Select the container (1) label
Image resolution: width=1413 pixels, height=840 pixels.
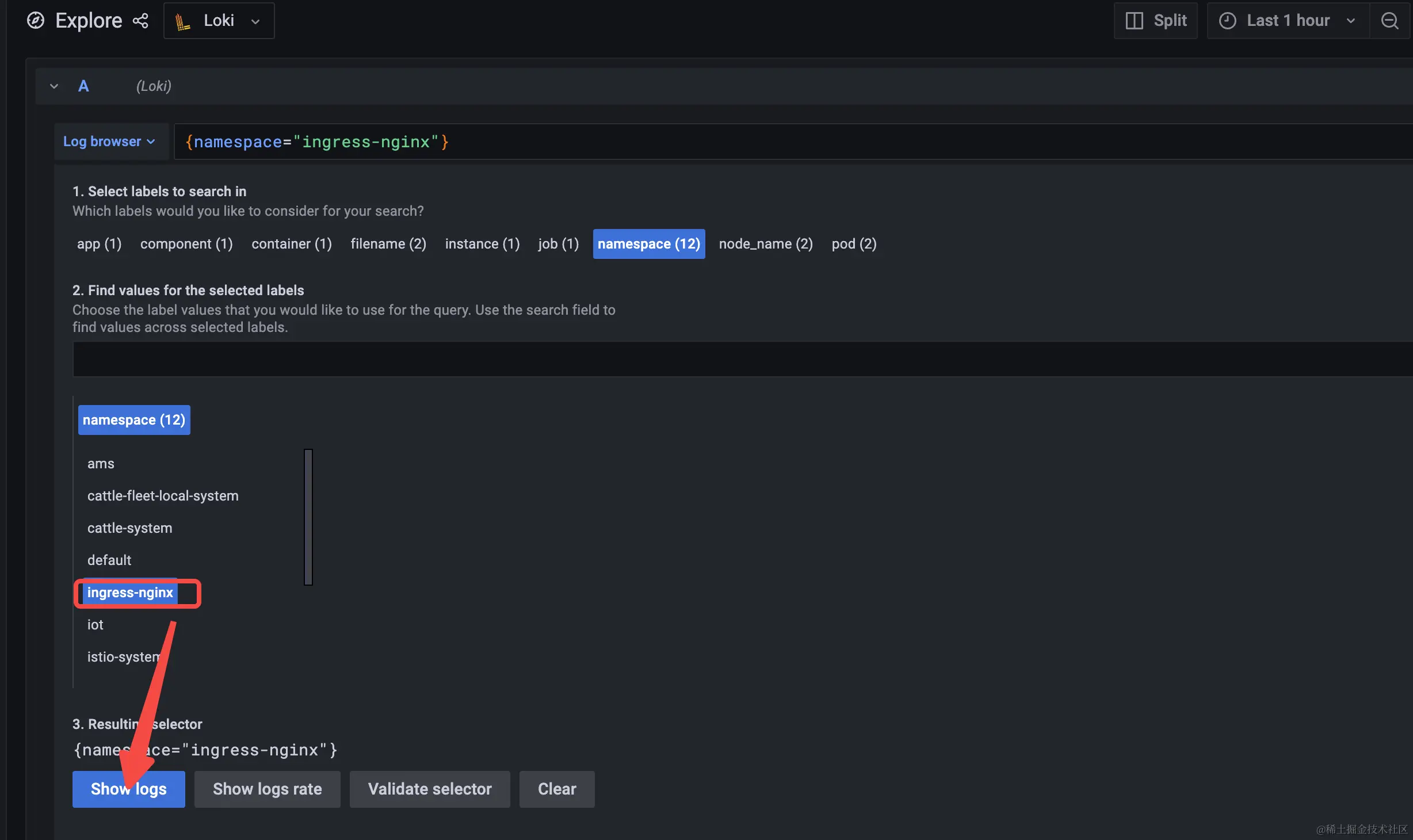(x=292, y=244)
